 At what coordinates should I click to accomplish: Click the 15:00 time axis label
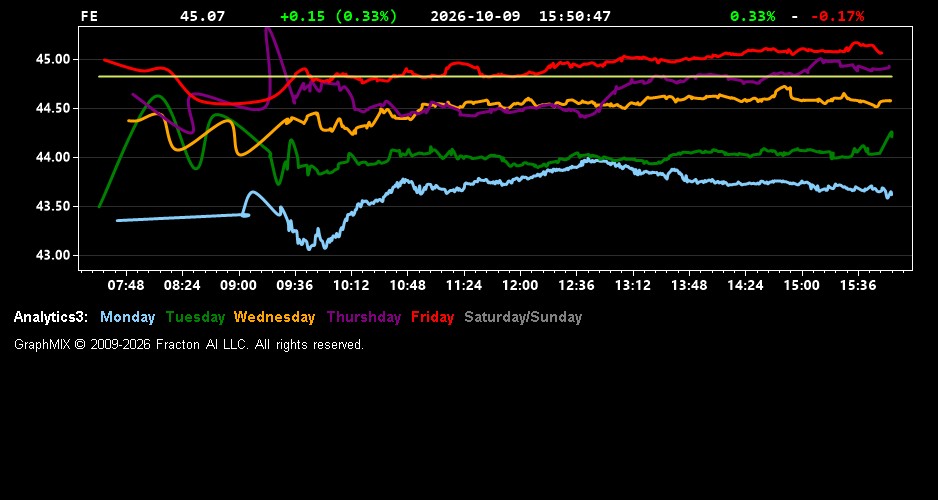802,285
